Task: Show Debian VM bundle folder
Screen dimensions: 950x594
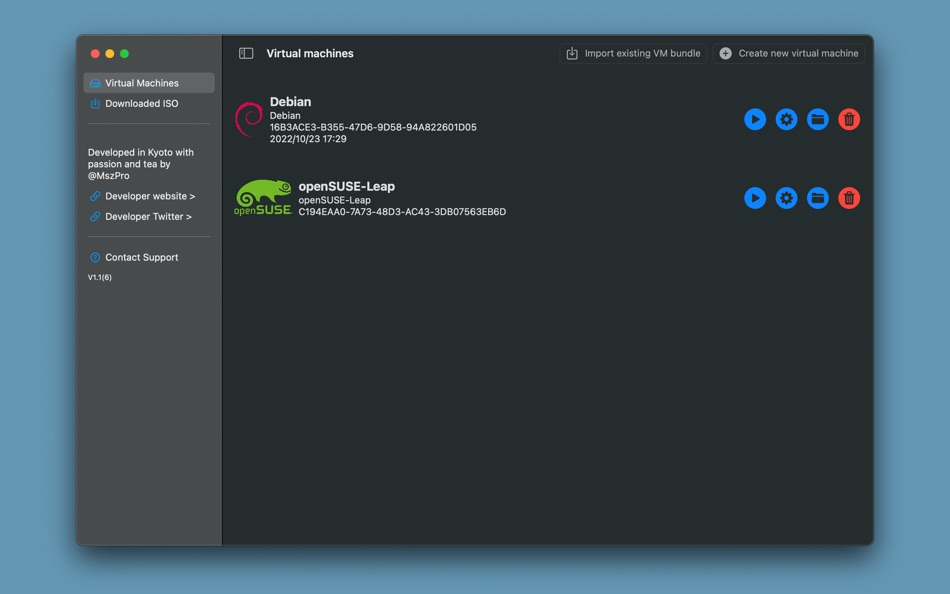Action: 817,119
